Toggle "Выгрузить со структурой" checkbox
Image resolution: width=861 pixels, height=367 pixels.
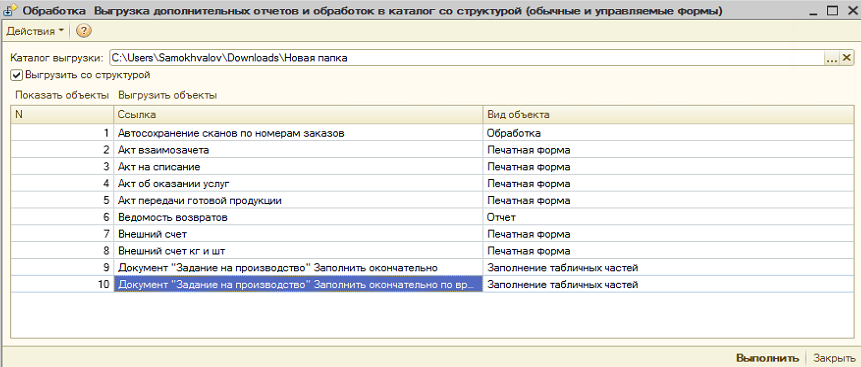point(16,75)
